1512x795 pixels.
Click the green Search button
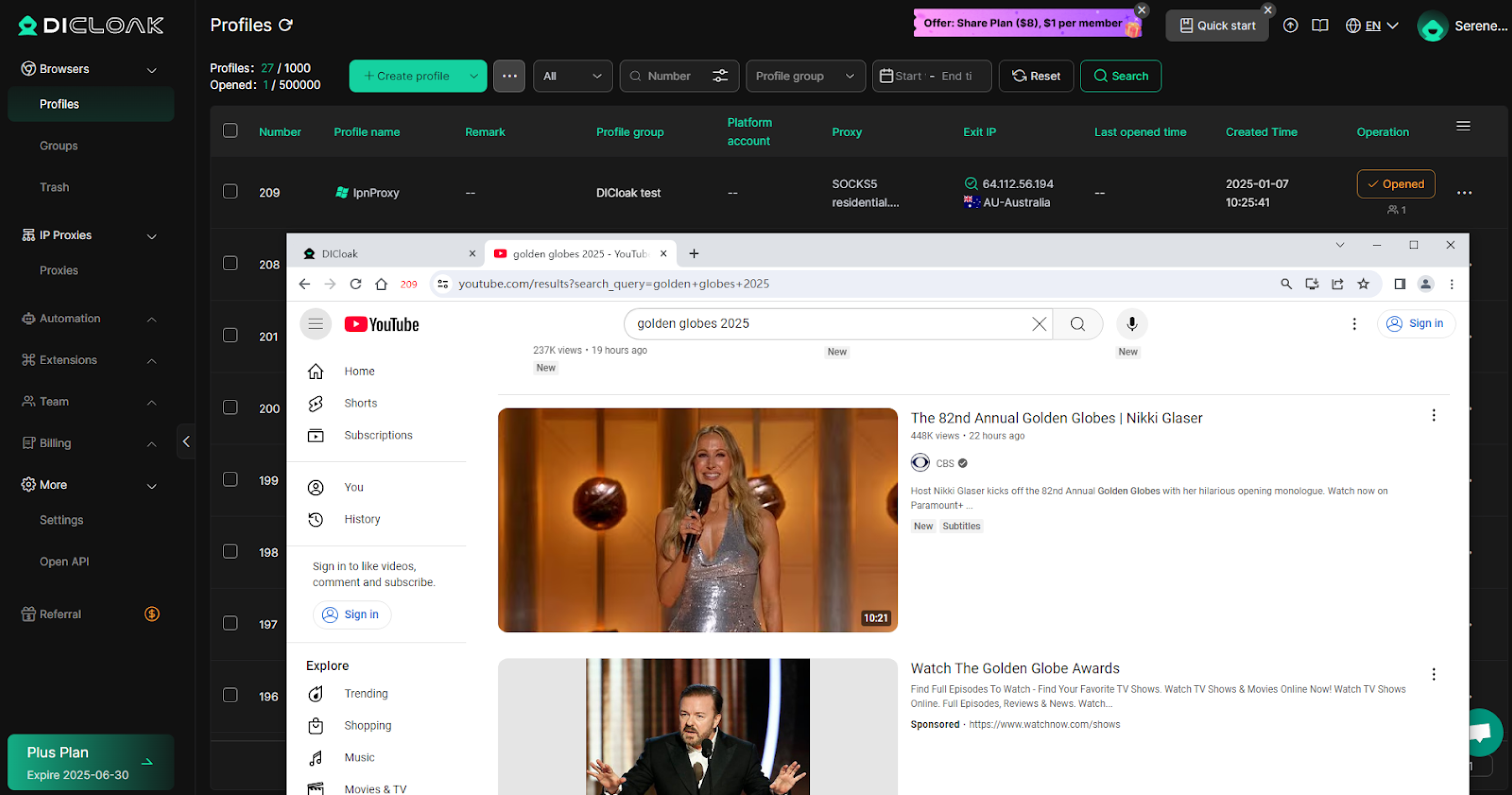[1121, 76]
